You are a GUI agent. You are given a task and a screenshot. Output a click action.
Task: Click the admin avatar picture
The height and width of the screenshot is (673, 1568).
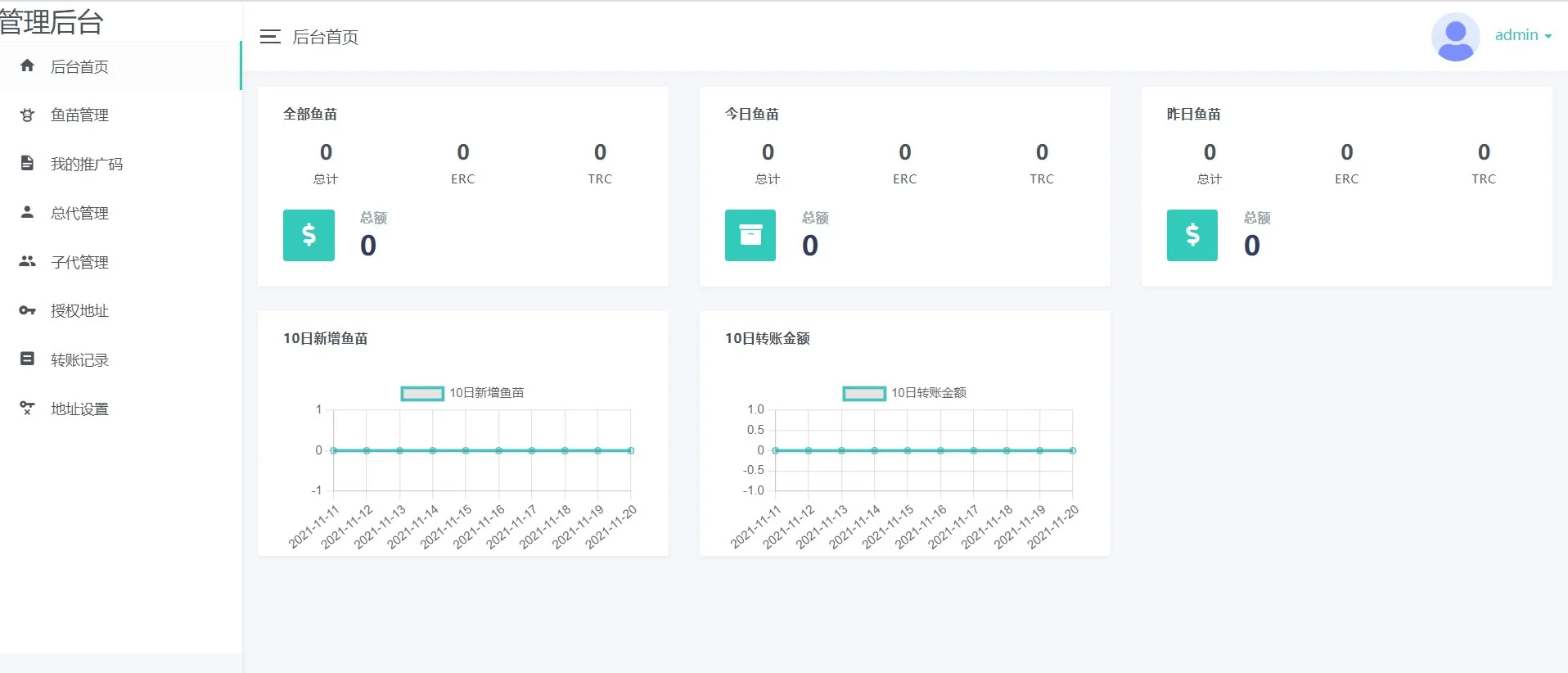click(1455, 37)
